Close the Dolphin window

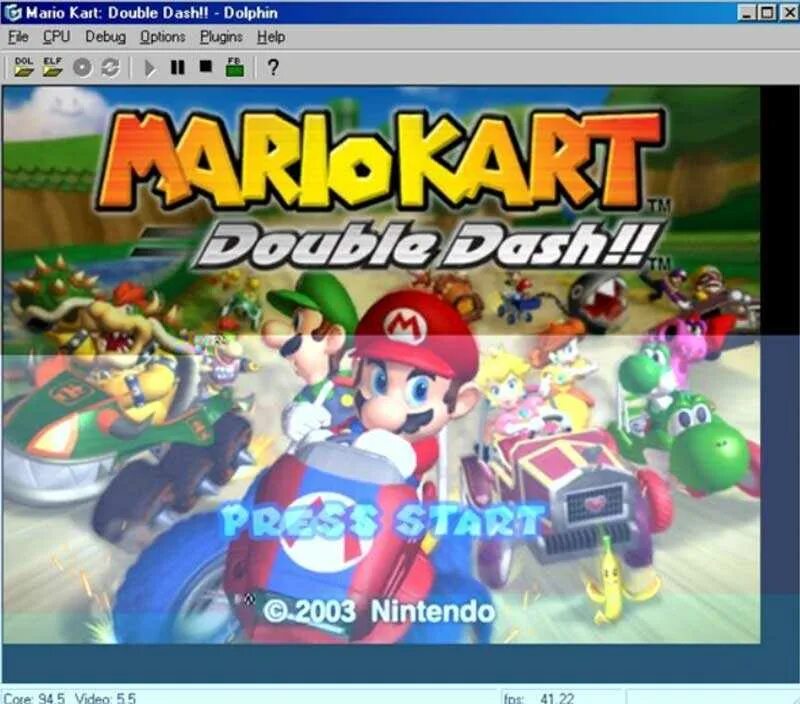(788, 12)
